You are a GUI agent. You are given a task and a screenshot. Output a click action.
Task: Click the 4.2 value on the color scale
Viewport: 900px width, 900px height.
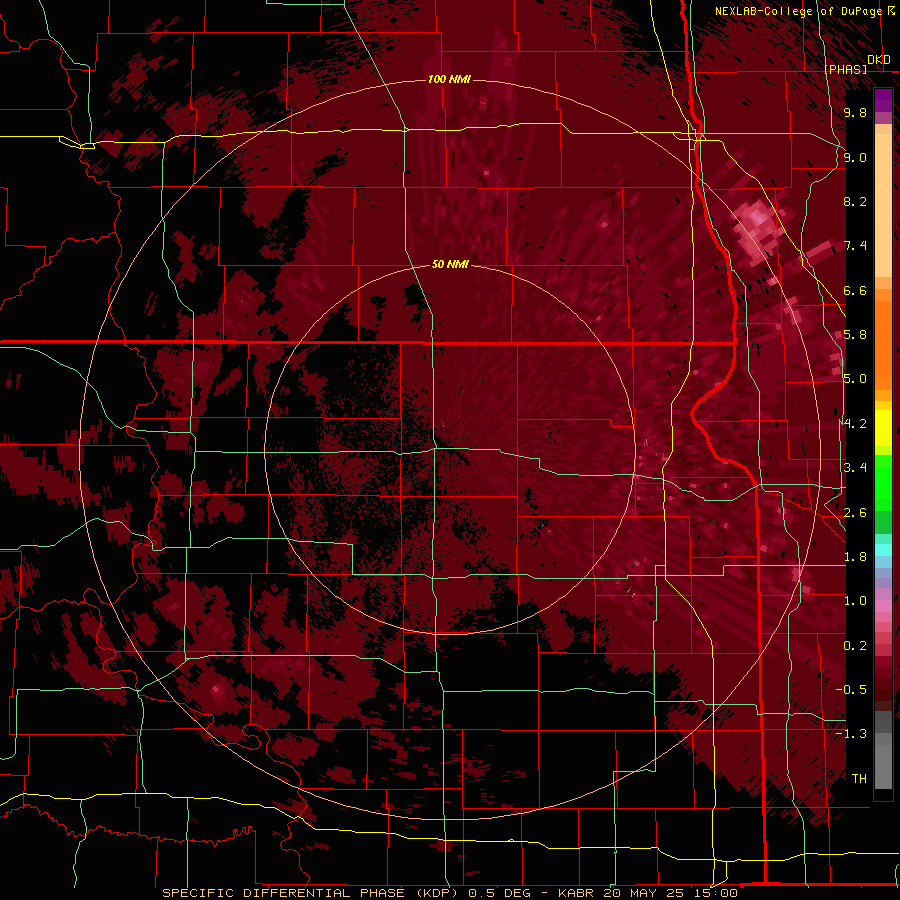(x=855, y=424)
